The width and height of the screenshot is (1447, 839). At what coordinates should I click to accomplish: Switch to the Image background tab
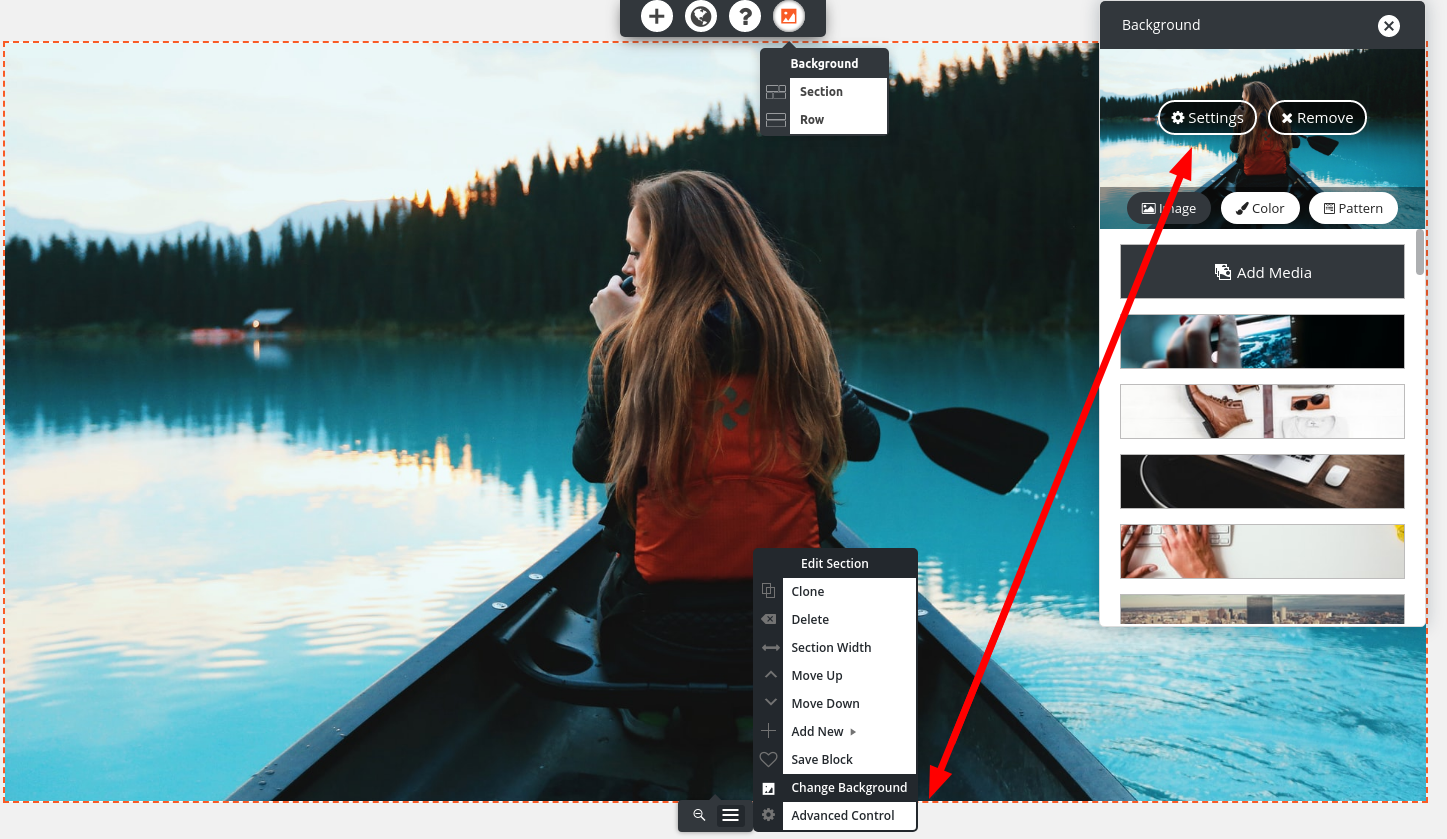point(1169,208)
